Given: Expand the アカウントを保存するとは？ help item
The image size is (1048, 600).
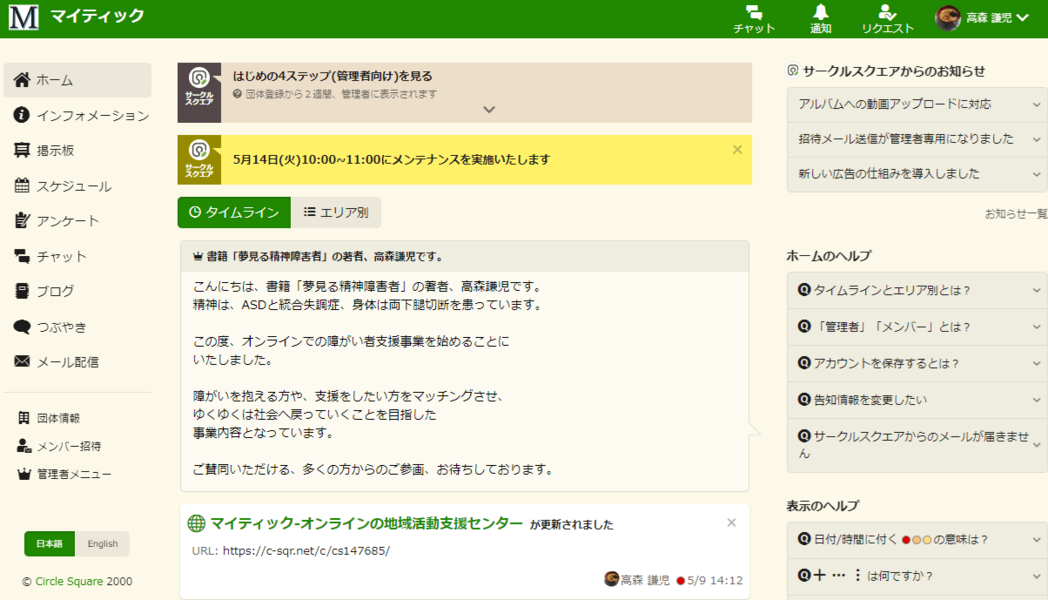Looking at the screenshot, I should point(916,363).
